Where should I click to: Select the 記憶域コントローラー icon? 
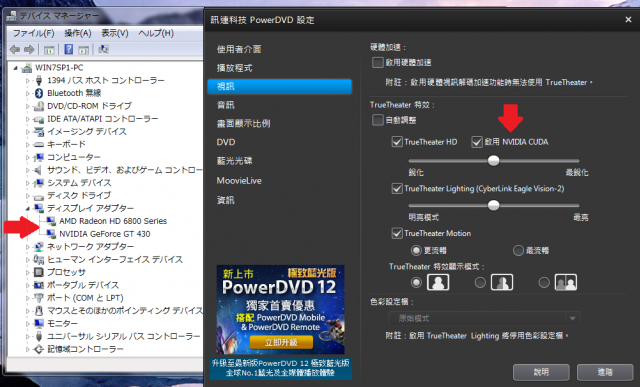39,349
